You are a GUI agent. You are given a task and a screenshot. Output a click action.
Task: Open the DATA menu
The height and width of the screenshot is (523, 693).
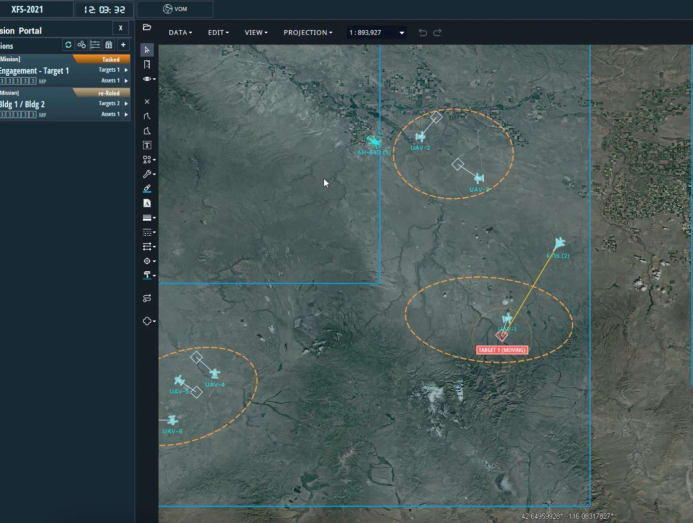pyautogui.click(x=181, y=32)
